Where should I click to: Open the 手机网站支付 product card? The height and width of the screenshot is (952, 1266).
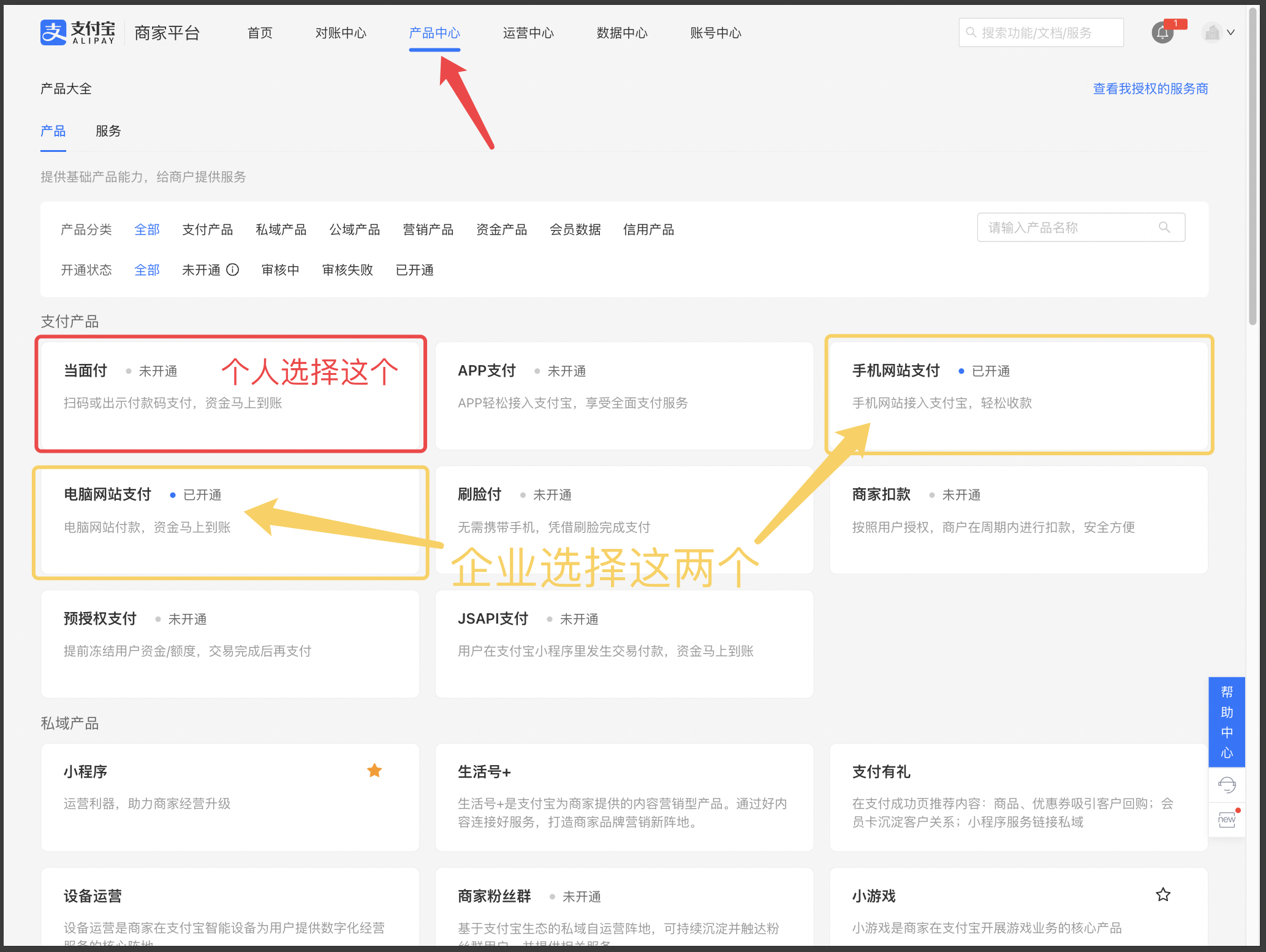pos(1018,396)
